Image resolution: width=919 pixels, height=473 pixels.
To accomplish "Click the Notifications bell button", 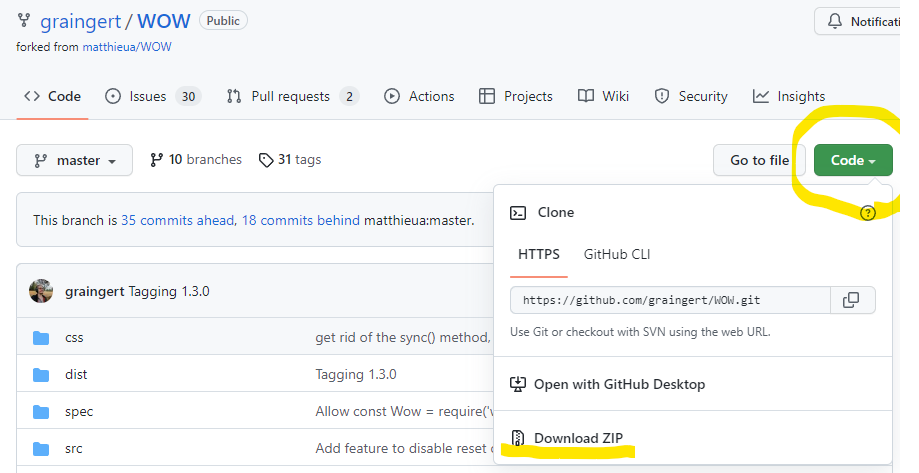I will click(857, 22).
